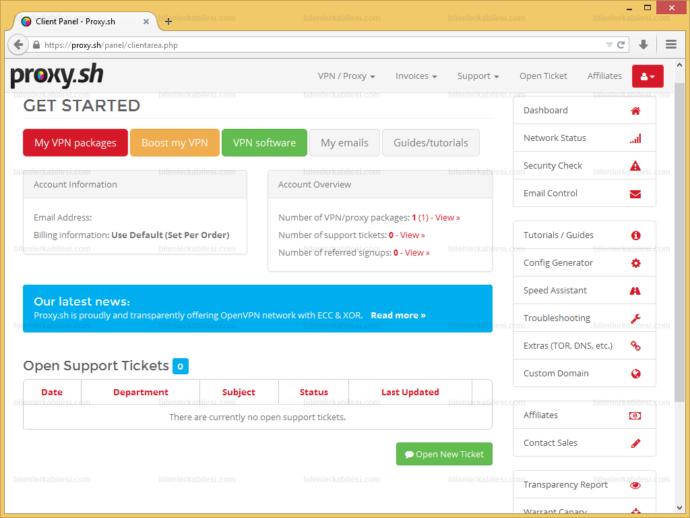
Task: Click the My VPN packages button
Action: [75, 143]
